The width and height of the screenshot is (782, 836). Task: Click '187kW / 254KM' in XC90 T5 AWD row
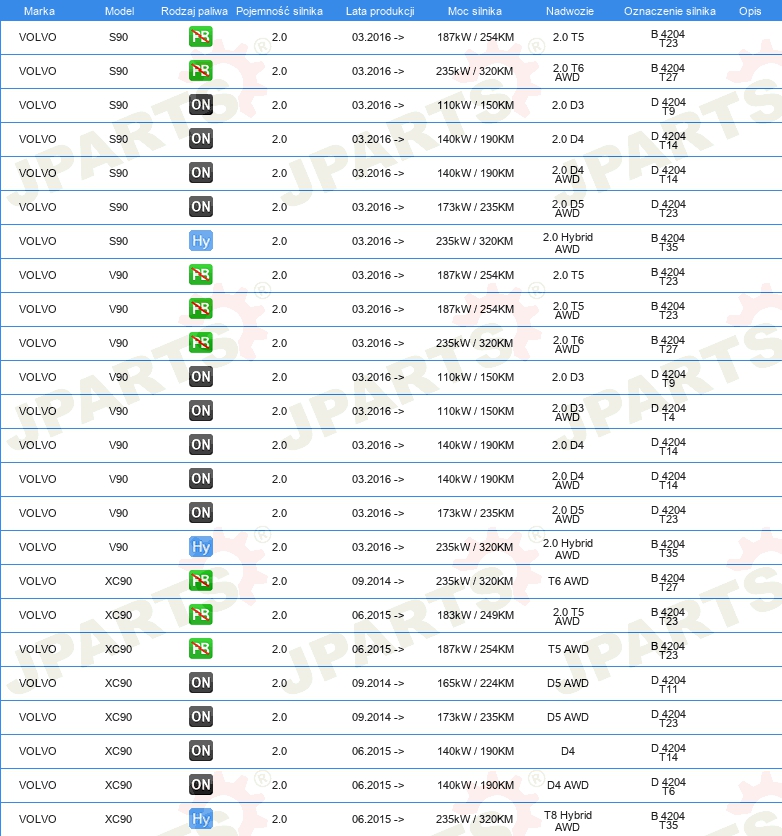(x=475, y=649)
